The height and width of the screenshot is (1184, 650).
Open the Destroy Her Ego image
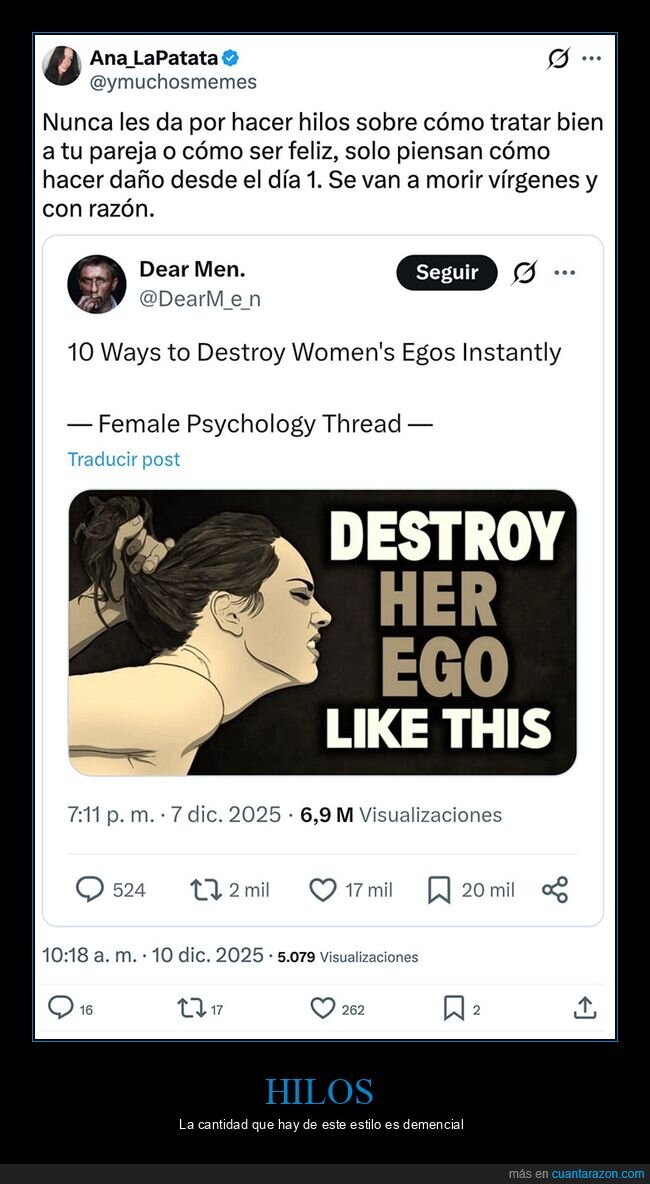point(322,632)
